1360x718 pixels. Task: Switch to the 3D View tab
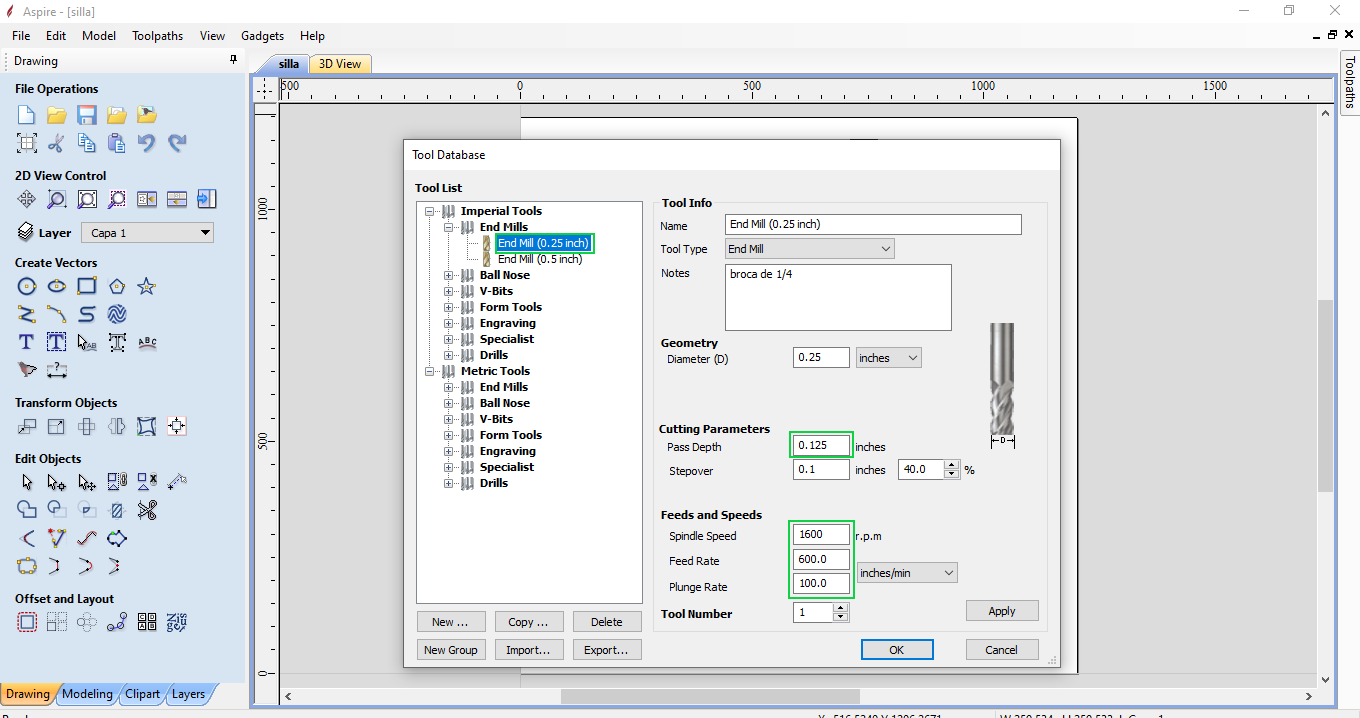340,64
